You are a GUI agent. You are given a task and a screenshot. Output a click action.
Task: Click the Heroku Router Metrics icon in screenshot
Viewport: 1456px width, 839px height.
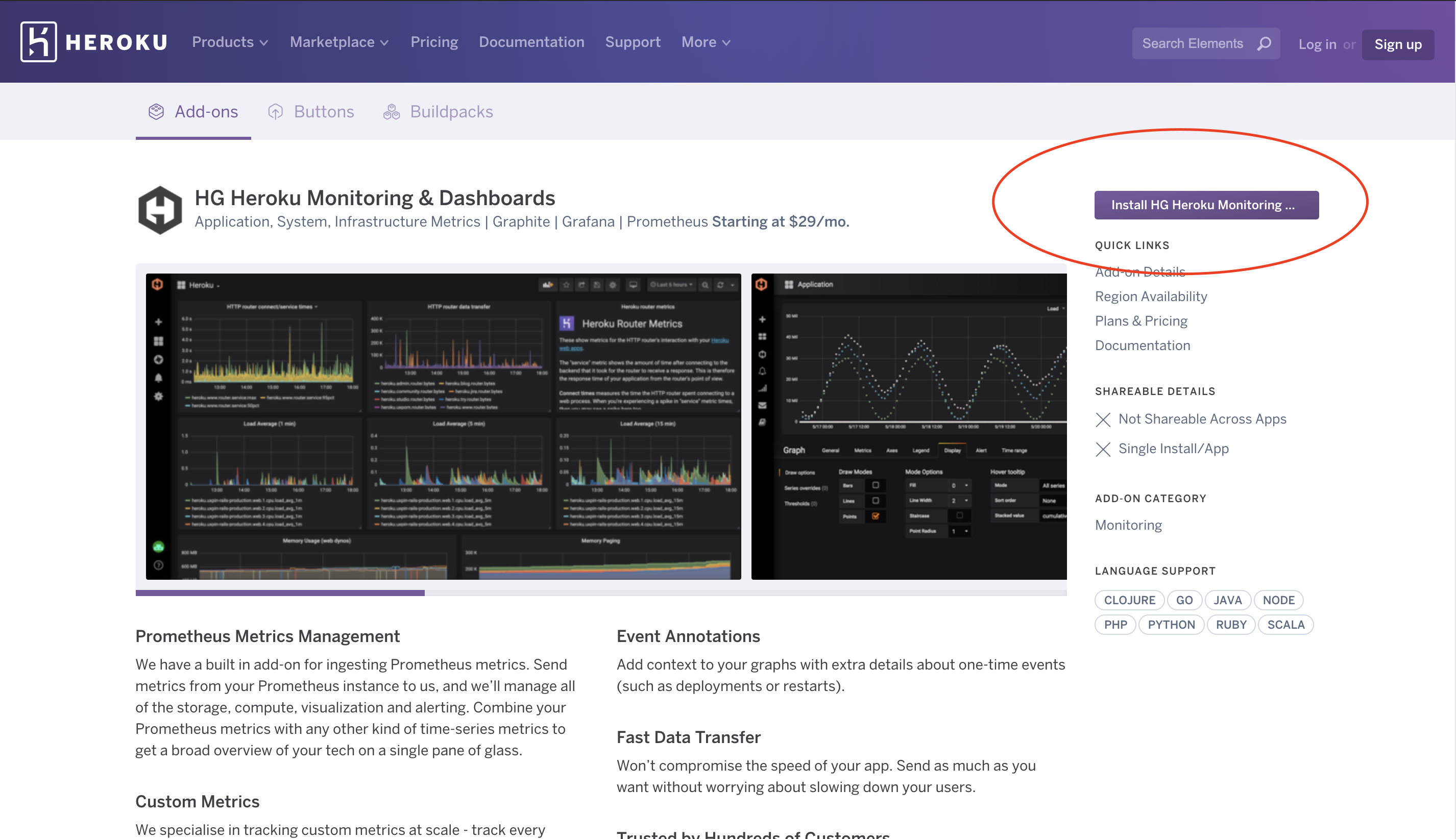pos(567,323)
